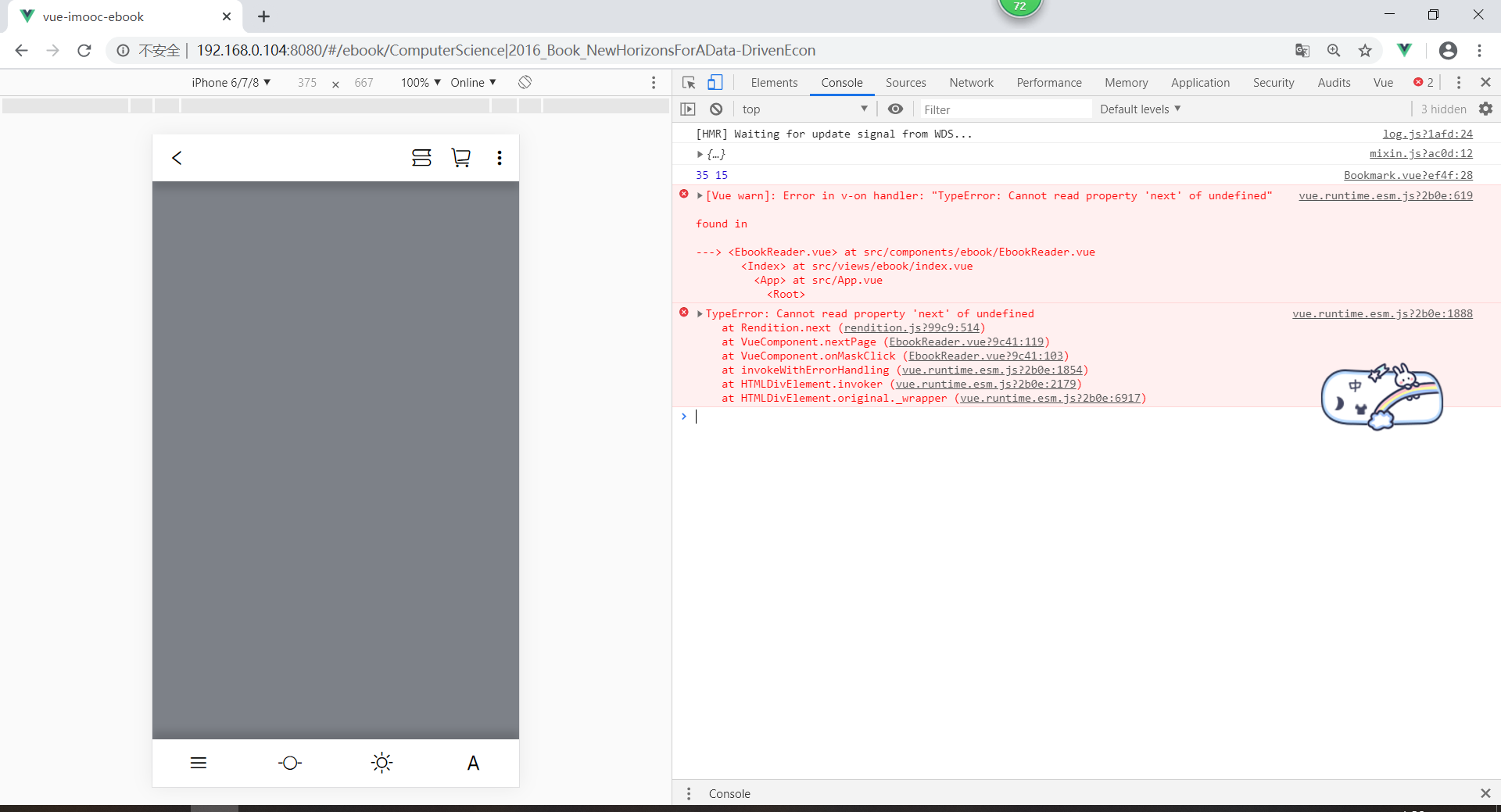
Task: Switch to the Performance tab
Action: click(1049, 82)
